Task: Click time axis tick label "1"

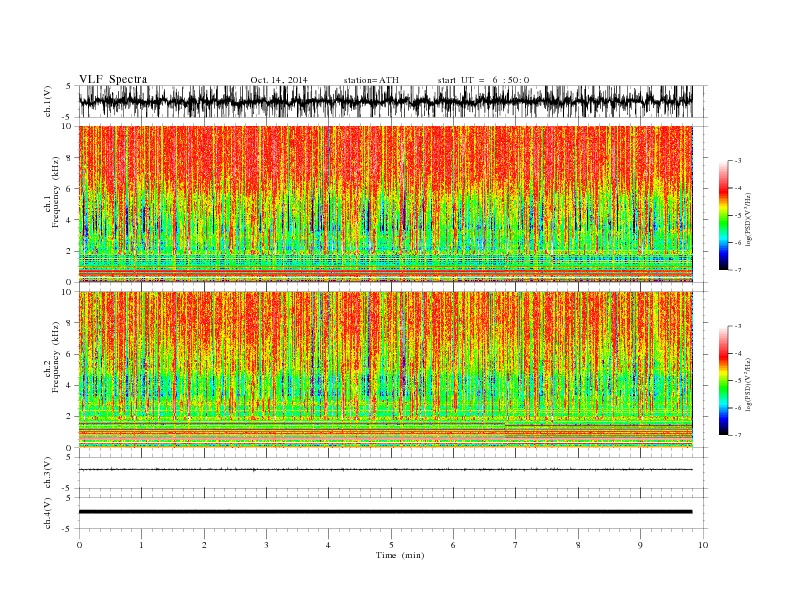Action: 141,545
